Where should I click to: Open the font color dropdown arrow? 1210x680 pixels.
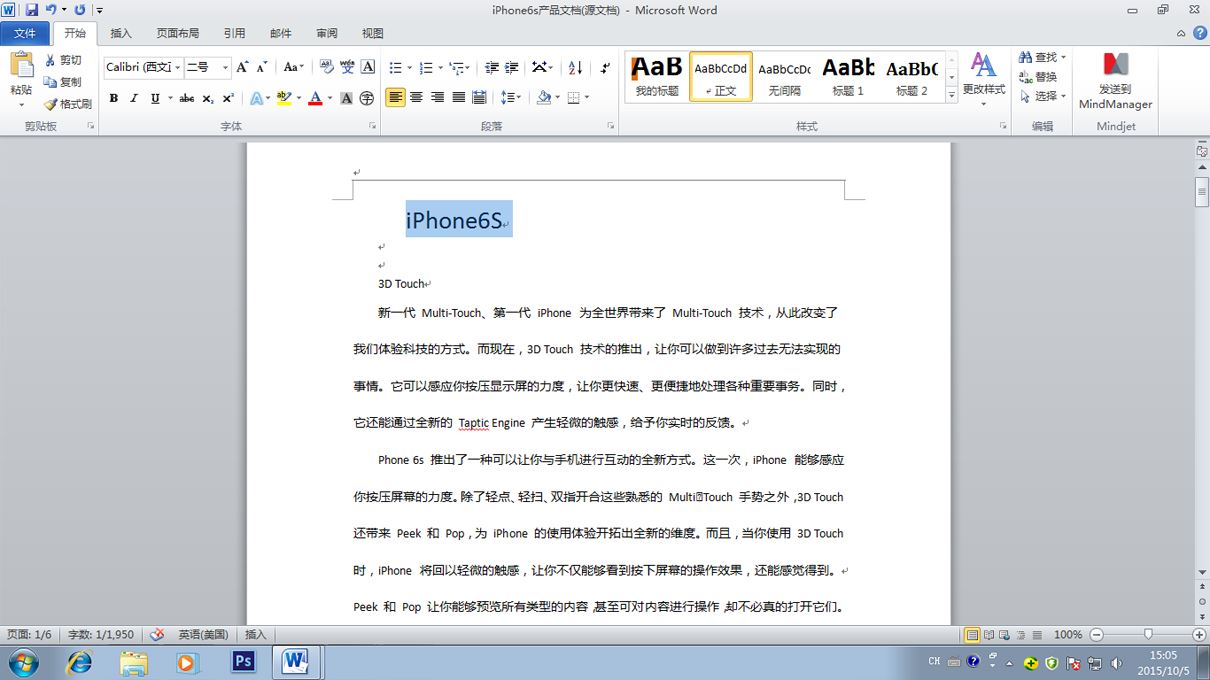click(329, 98)
